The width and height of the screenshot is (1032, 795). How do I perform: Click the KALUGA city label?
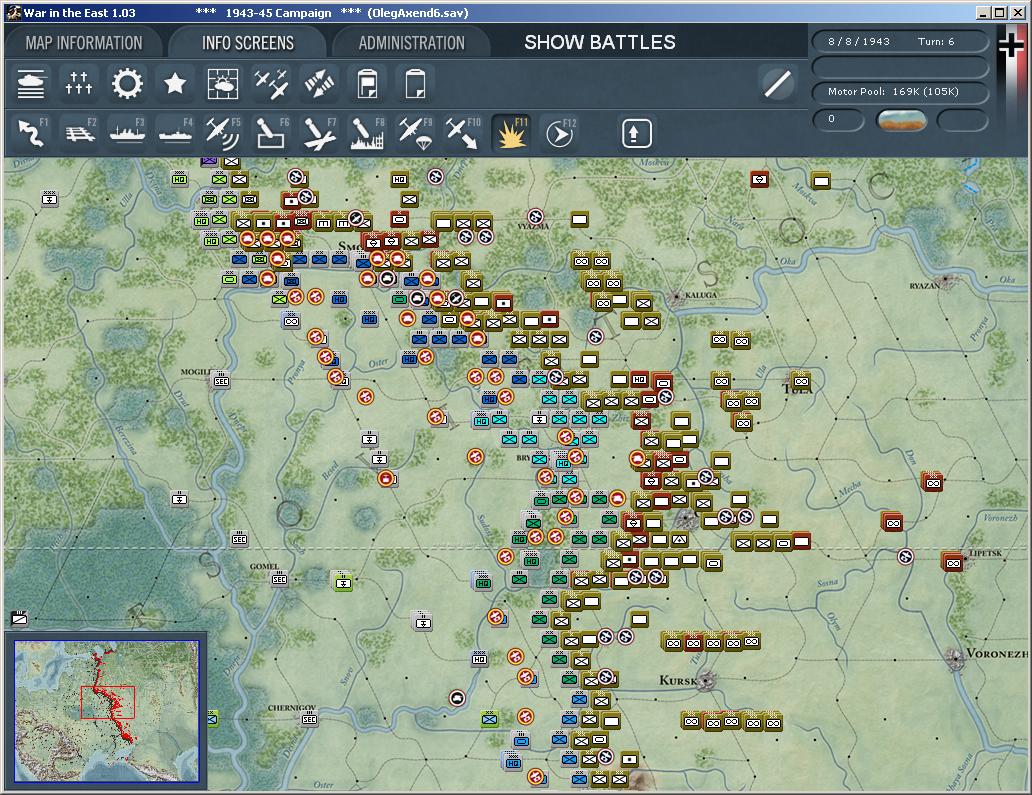click(x=701, y=295)
